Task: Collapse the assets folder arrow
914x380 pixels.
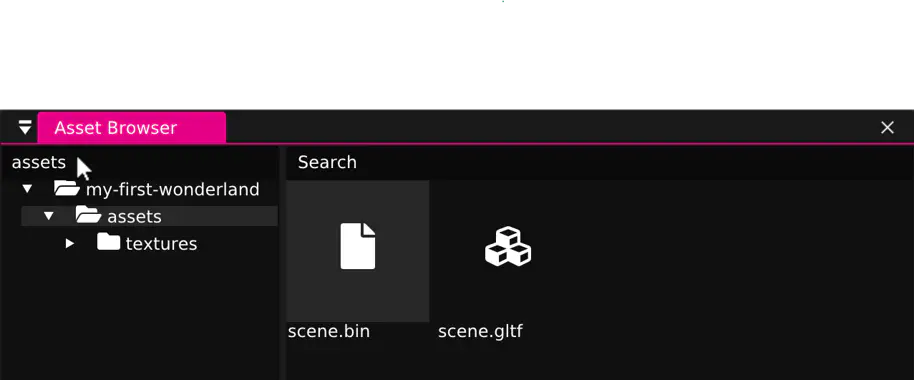Action: click(x=48, y=216)
